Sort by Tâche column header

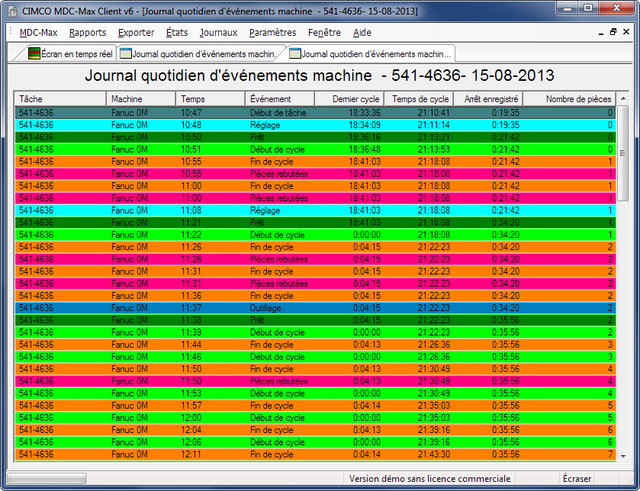(60, 99)
